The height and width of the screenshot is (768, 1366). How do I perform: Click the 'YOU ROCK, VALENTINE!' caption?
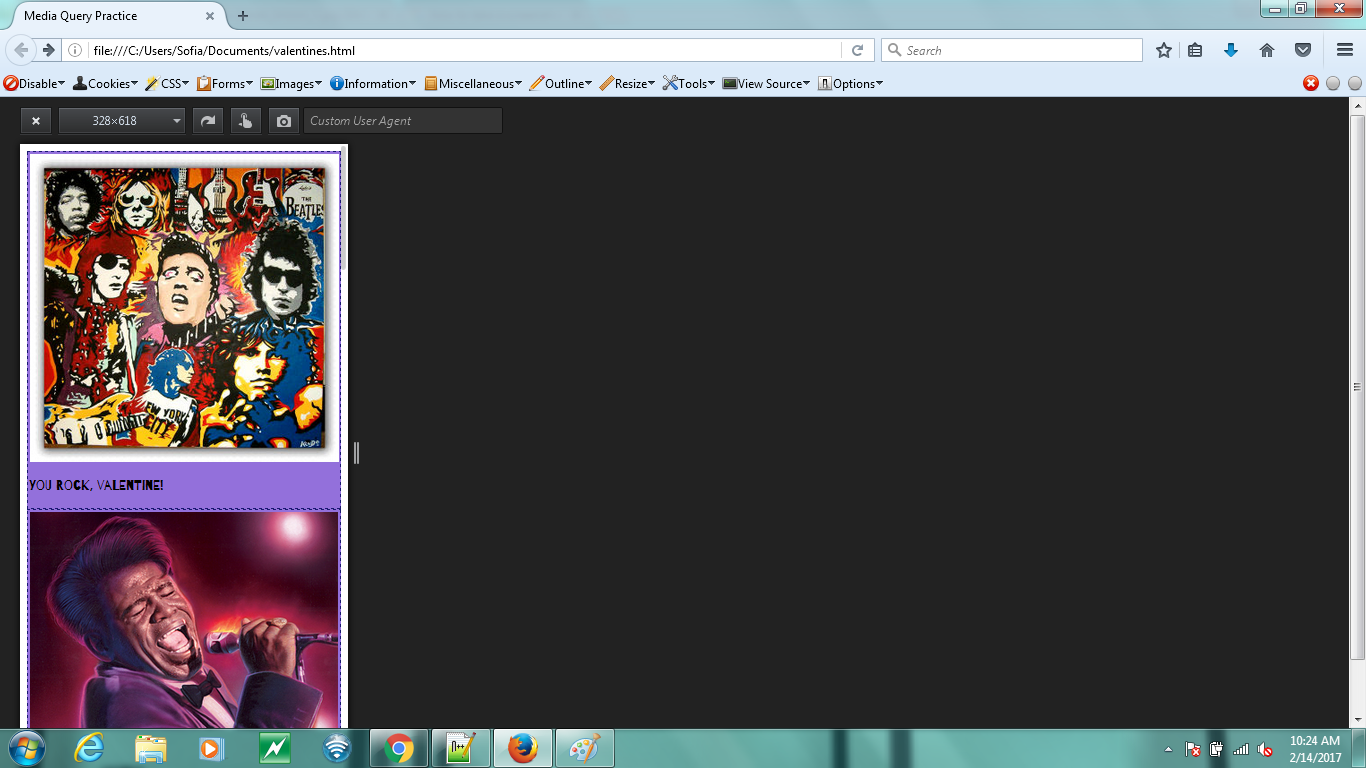coord(96,485)
